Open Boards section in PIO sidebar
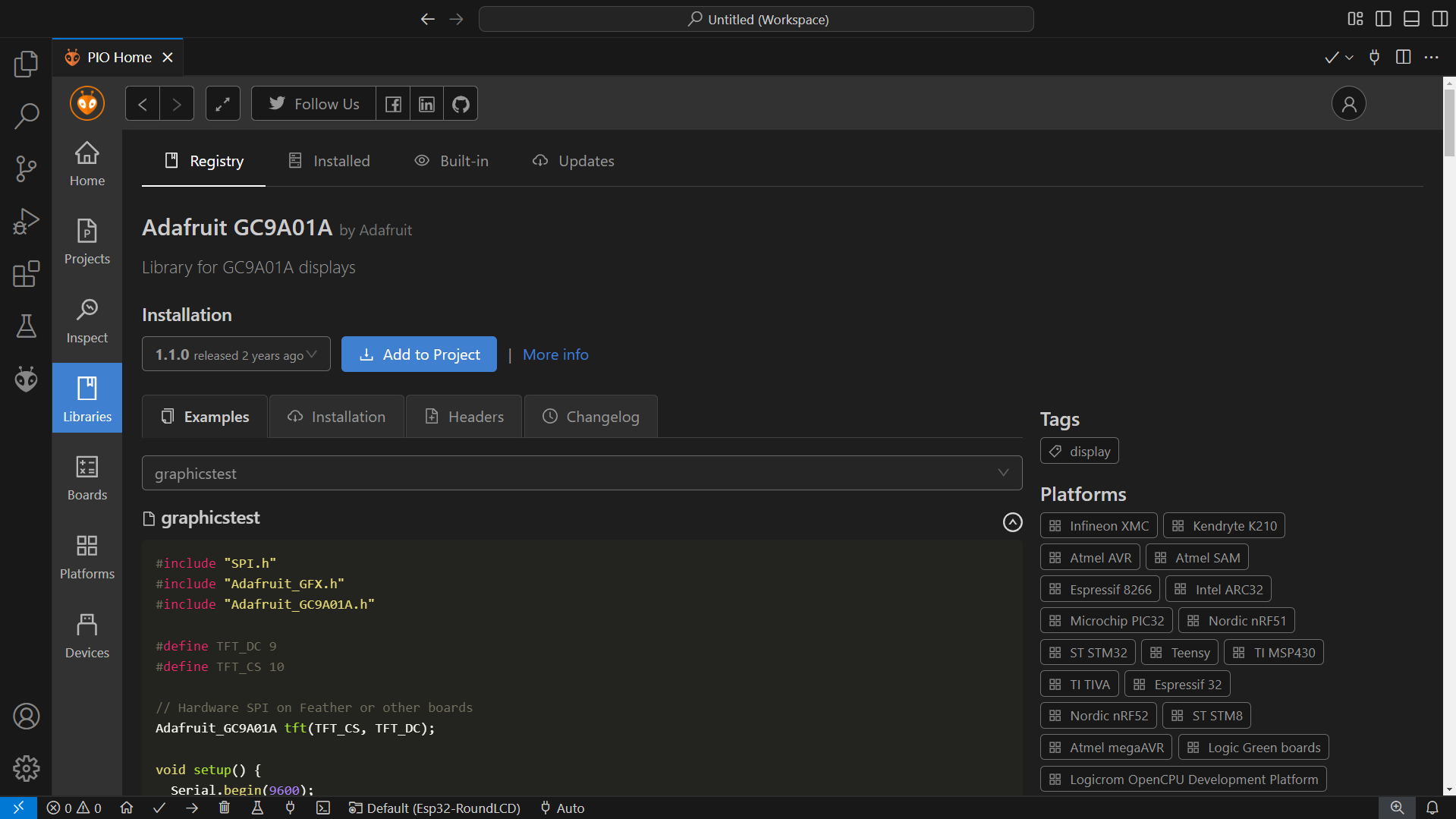Screen dimensions: 1456x819 [87, 478]
